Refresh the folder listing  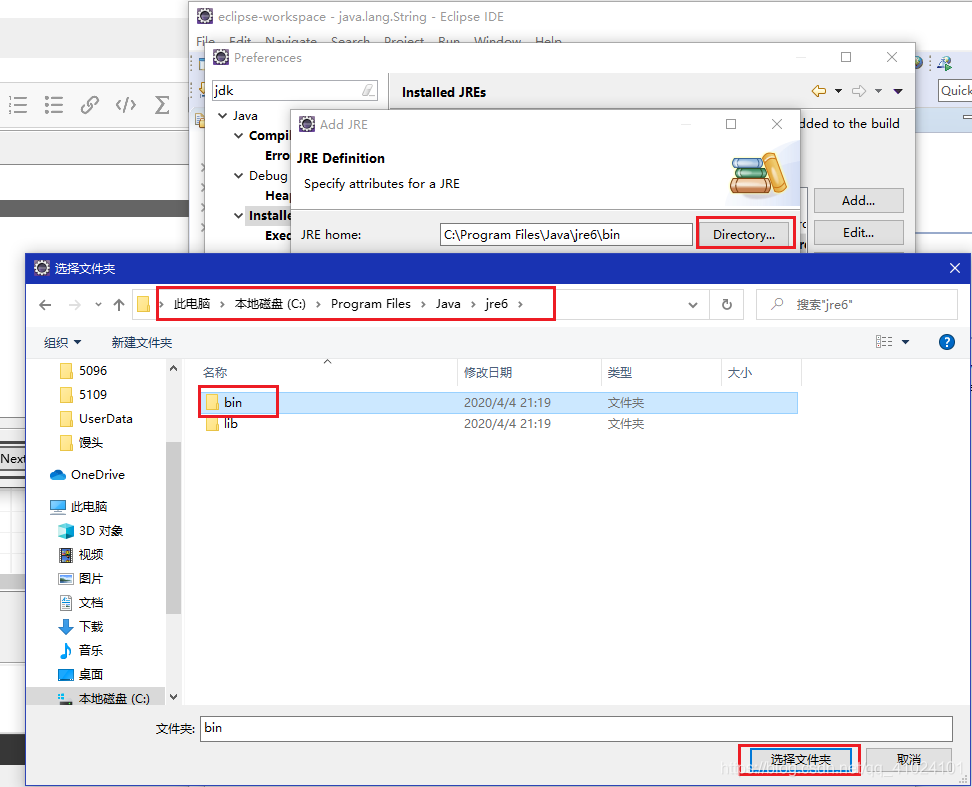click(x=727, y=304)
